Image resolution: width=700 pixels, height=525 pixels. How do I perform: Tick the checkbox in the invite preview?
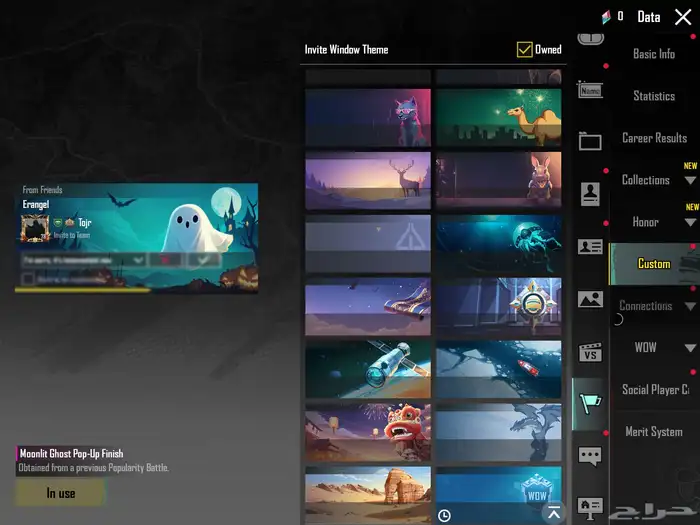point(29,279)
